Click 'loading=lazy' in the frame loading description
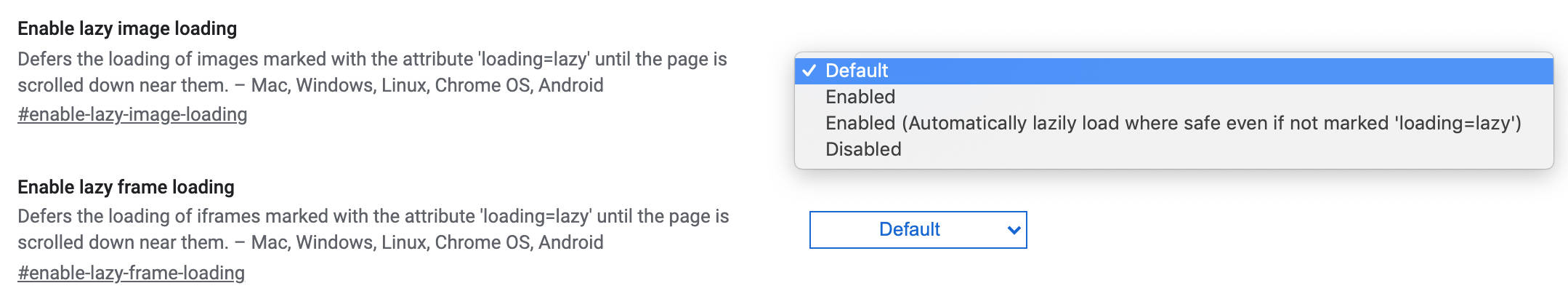The height and width of the screenshot is (307, 1568). (x=535, y=216)
